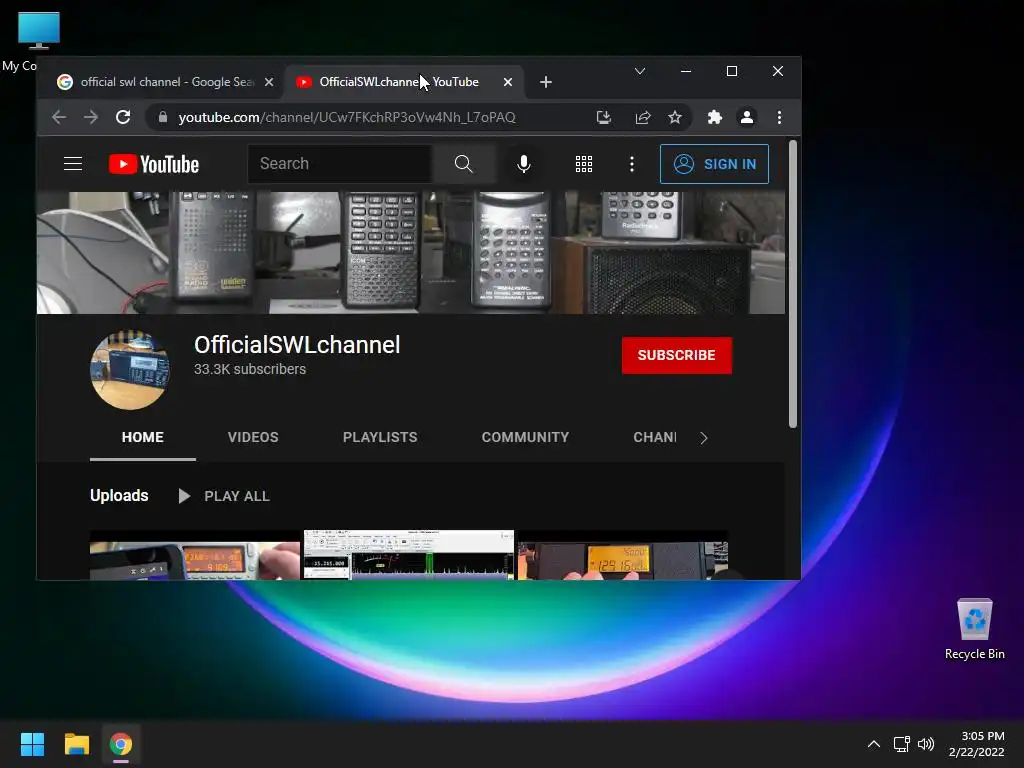Image resolution: width=1024 pixels, height=768 pixels.
Task: Open taskbar clock showing 3:05 PM
Action: point(976,744)
